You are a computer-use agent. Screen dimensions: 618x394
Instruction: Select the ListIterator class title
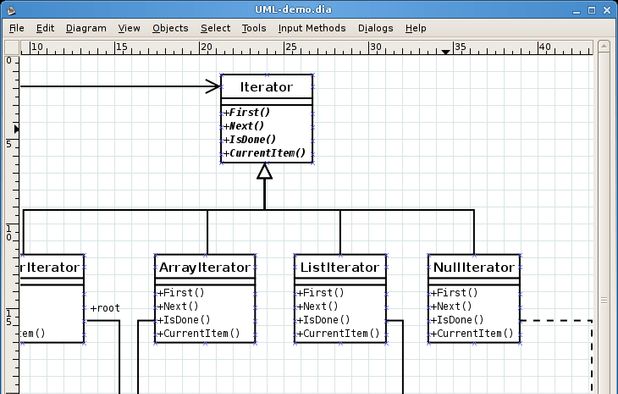[x=340, y=268]
